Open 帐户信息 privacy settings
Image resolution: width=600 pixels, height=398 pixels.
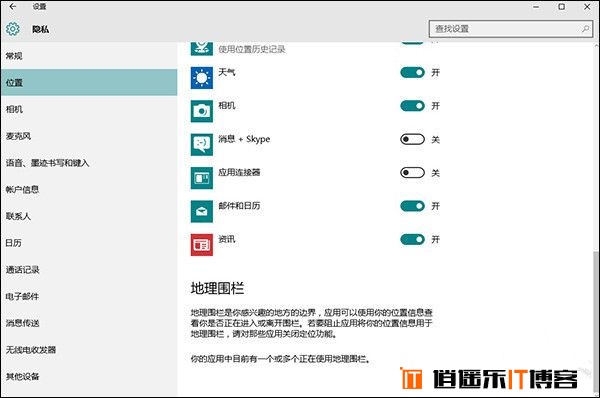pyautogui.click(x=89, y=189)
